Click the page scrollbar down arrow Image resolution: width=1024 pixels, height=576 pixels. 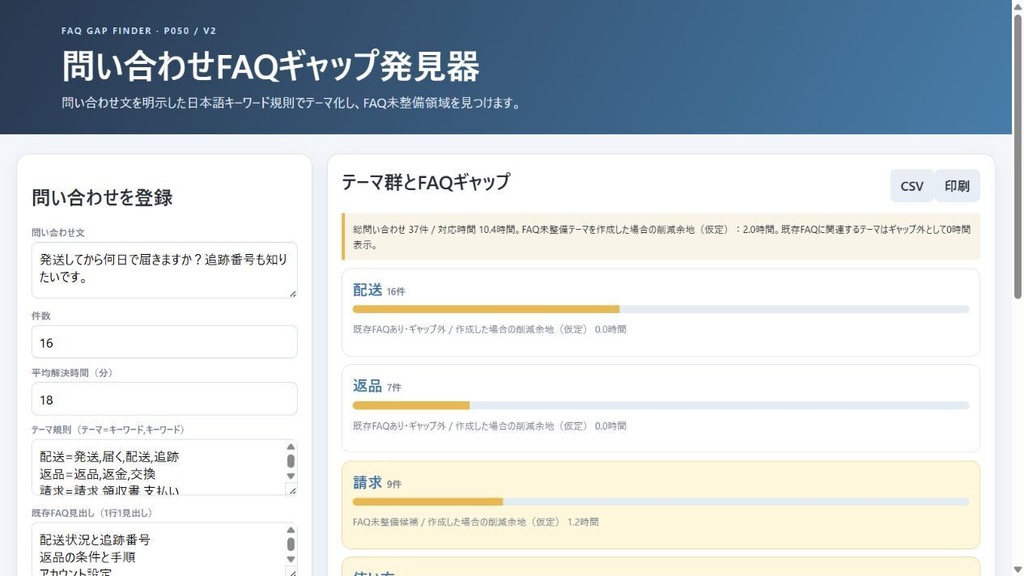click(x=1017, y=570)
